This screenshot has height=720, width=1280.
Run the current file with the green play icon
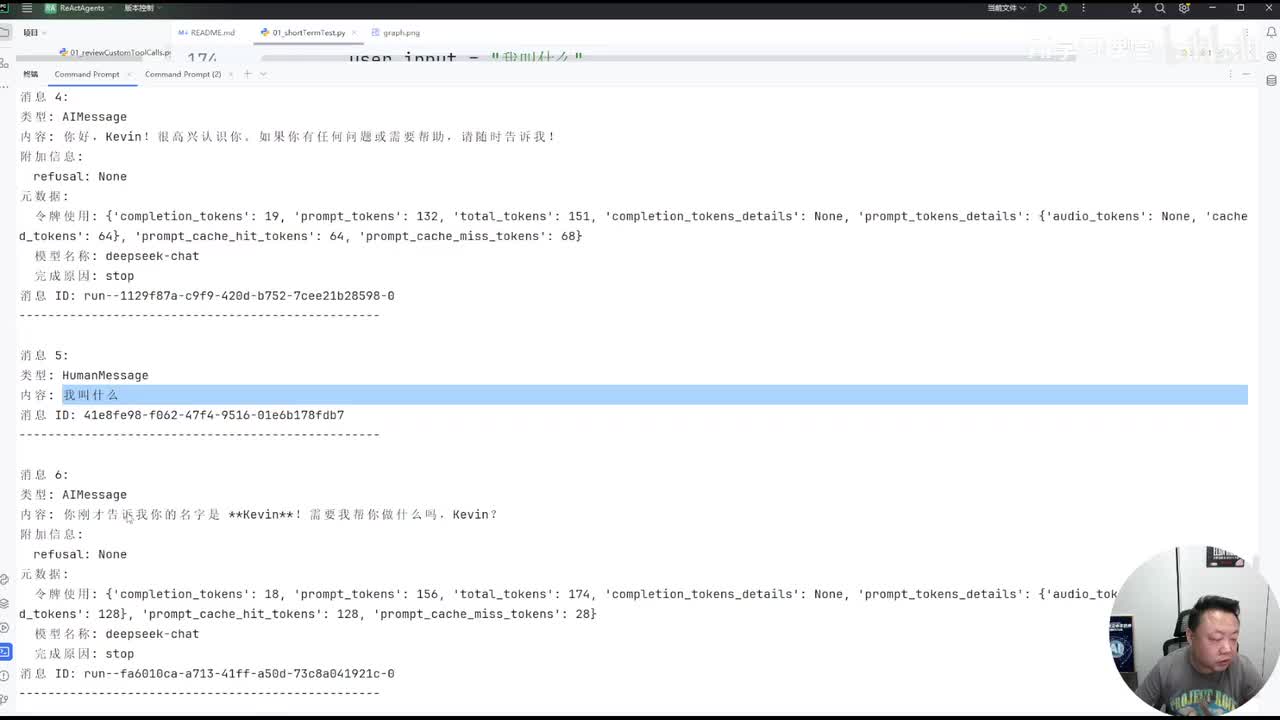(x=1042, y=8)
